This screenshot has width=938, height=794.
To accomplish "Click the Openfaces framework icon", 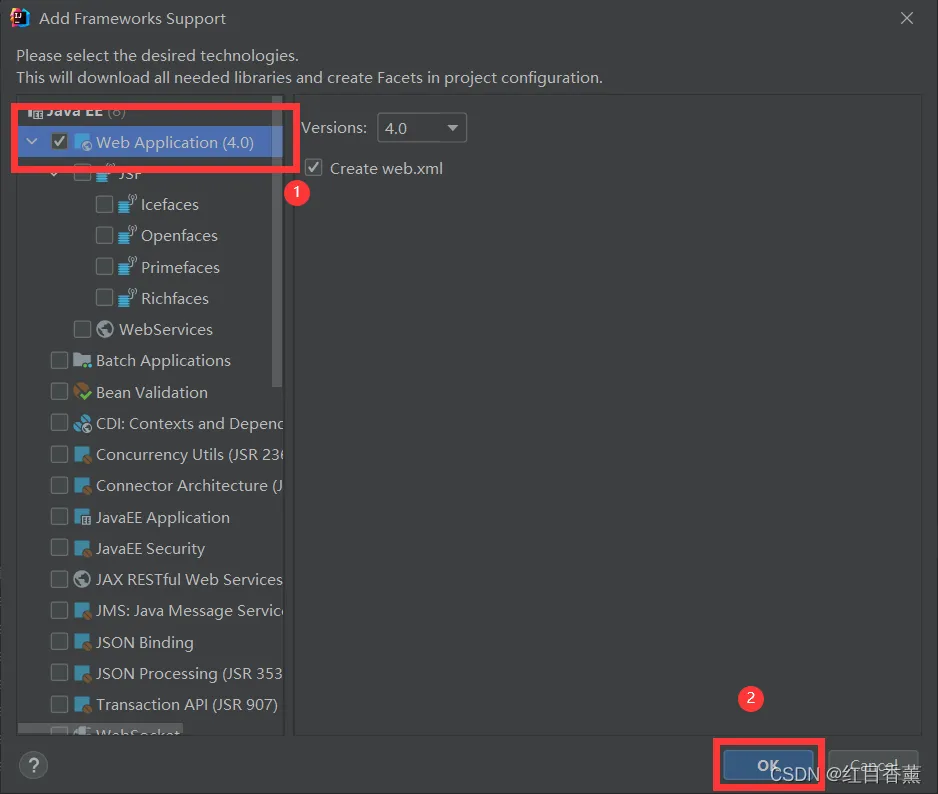I will point(127,235).
